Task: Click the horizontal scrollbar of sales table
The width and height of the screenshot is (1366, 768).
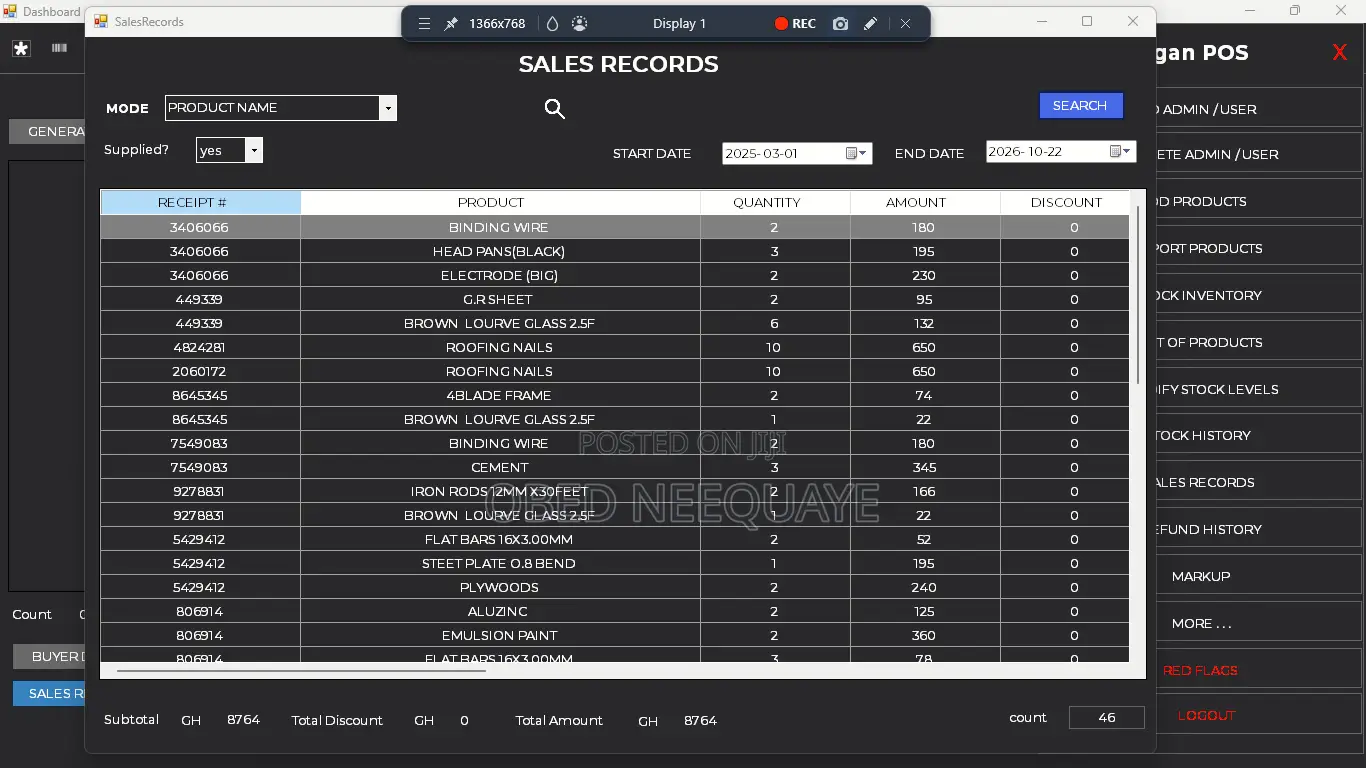Action: (x=300, y=671)
